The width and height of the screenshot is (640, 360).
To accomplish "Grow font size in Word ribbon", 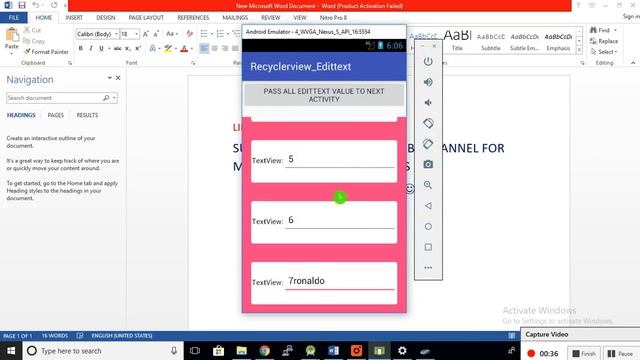I will tap(146, 34).
